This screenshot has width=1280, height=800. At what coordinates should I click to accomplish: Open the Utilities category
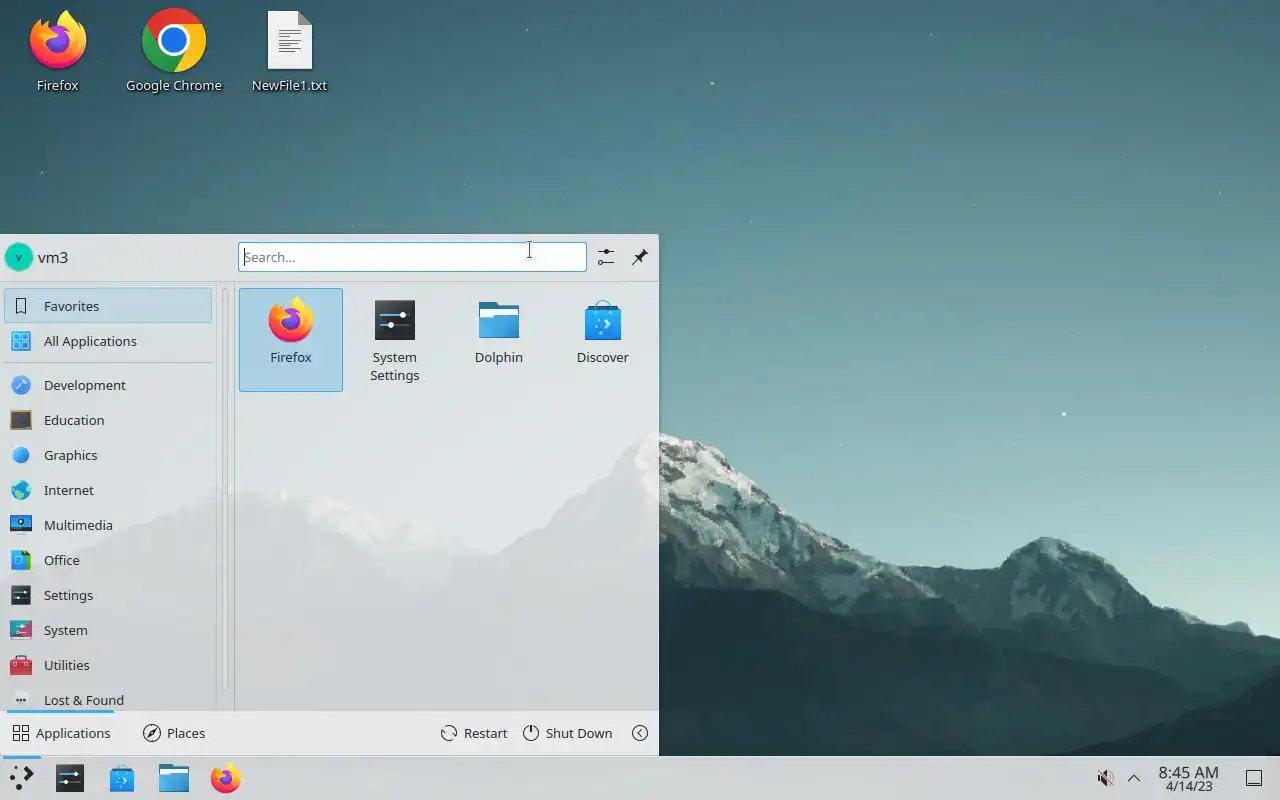click(x=108, y=665)
